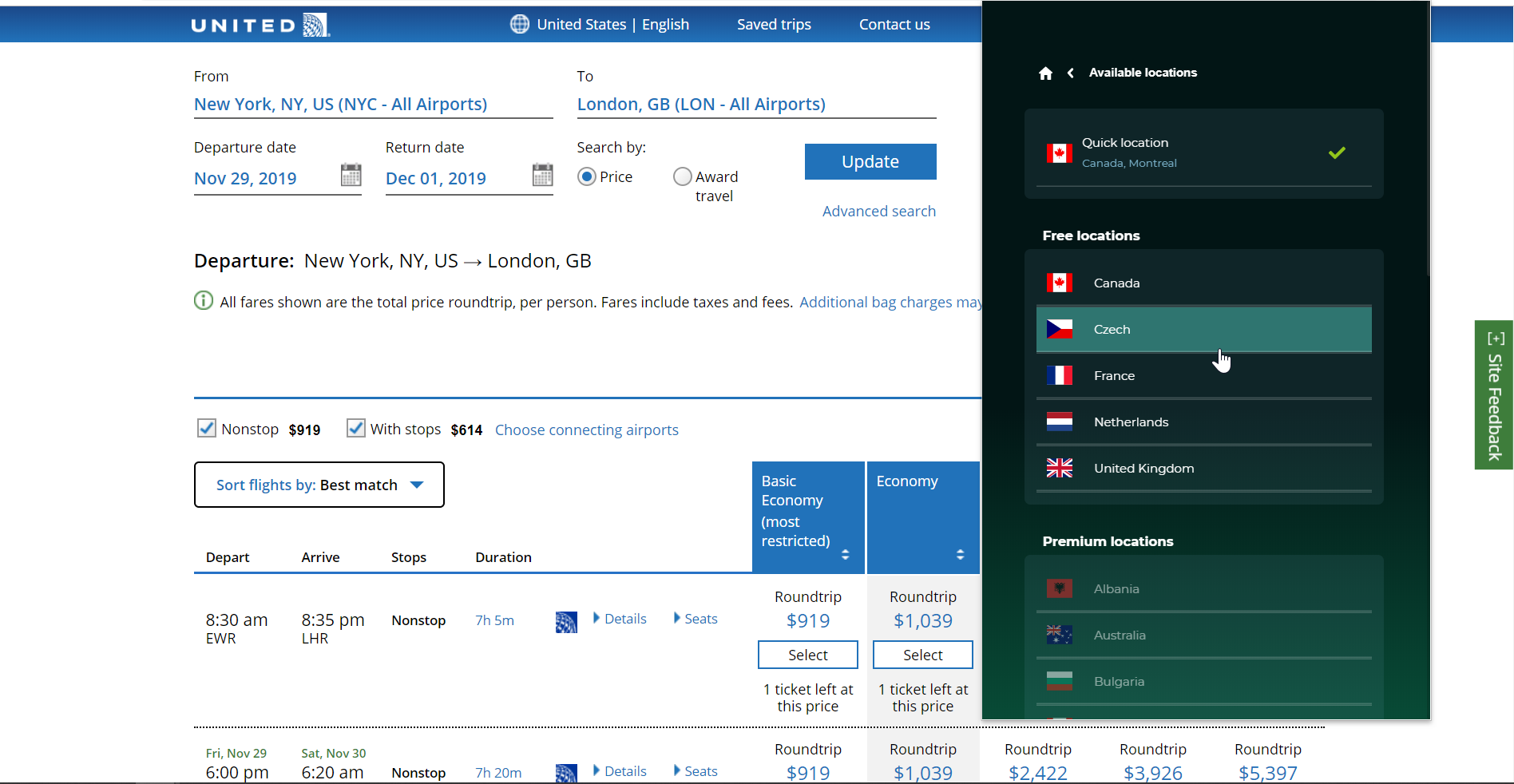Uncheck the Nonstop checkbox

point(207,429)
